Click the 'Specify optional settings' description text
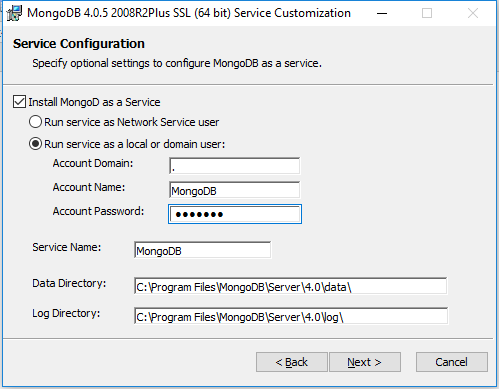Image resolution: width=499 pixels, height=389 pixels. (177, 63)
